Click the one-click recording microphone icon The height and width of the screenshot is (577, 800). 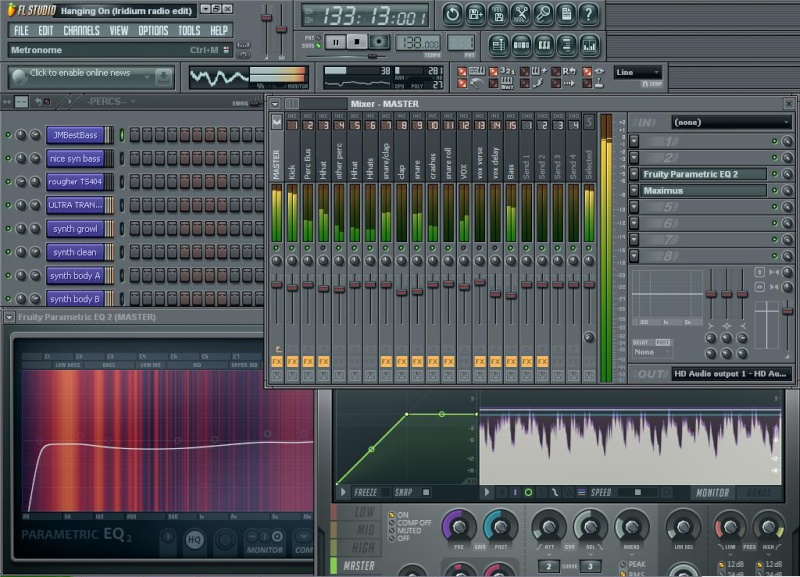[543, 14]
